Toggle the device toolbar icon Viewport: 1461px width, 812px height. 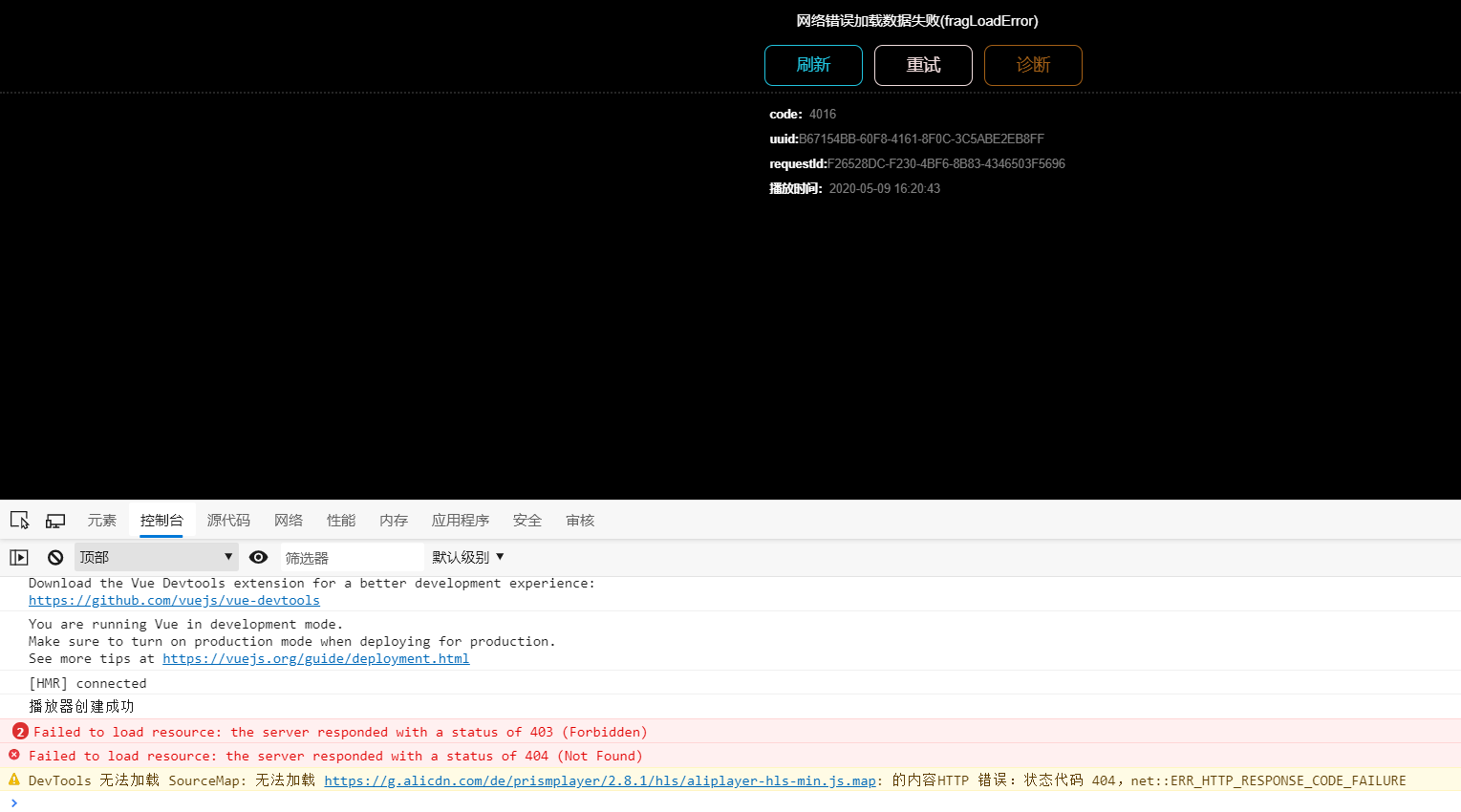pyautogui.click(x=55, y=521)
